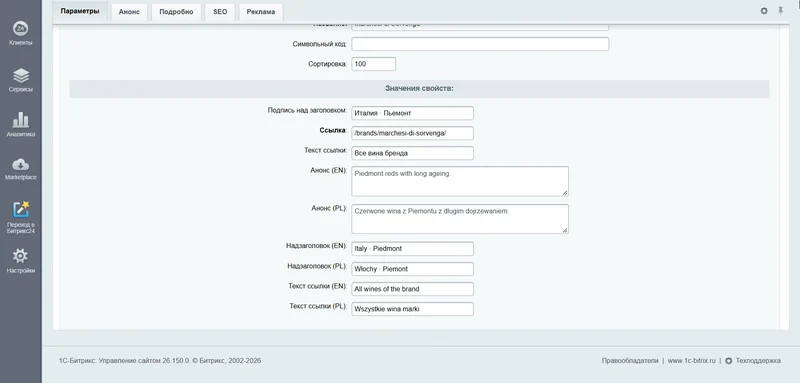This screenshot has width=800, height=383.
Task: Click the Текст ссылки (EN) field
Action: (412, 289)
